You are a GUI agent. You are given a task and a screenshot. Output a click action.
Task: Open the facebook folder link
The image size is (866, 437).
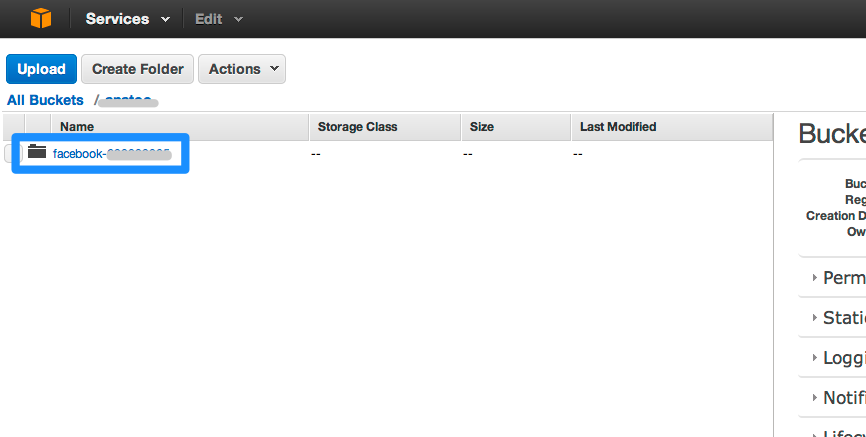click(111, 154)
